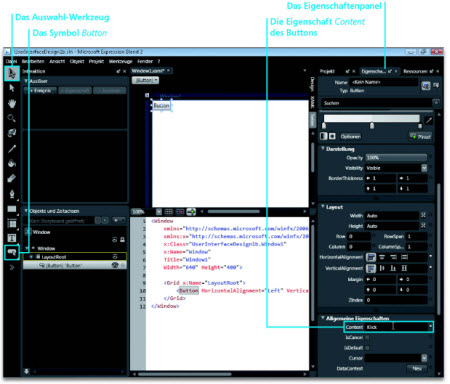The width and height of the screenshot is (450, 384).
Task: Select the Direct Selection tool
Action: coord(12,88)
